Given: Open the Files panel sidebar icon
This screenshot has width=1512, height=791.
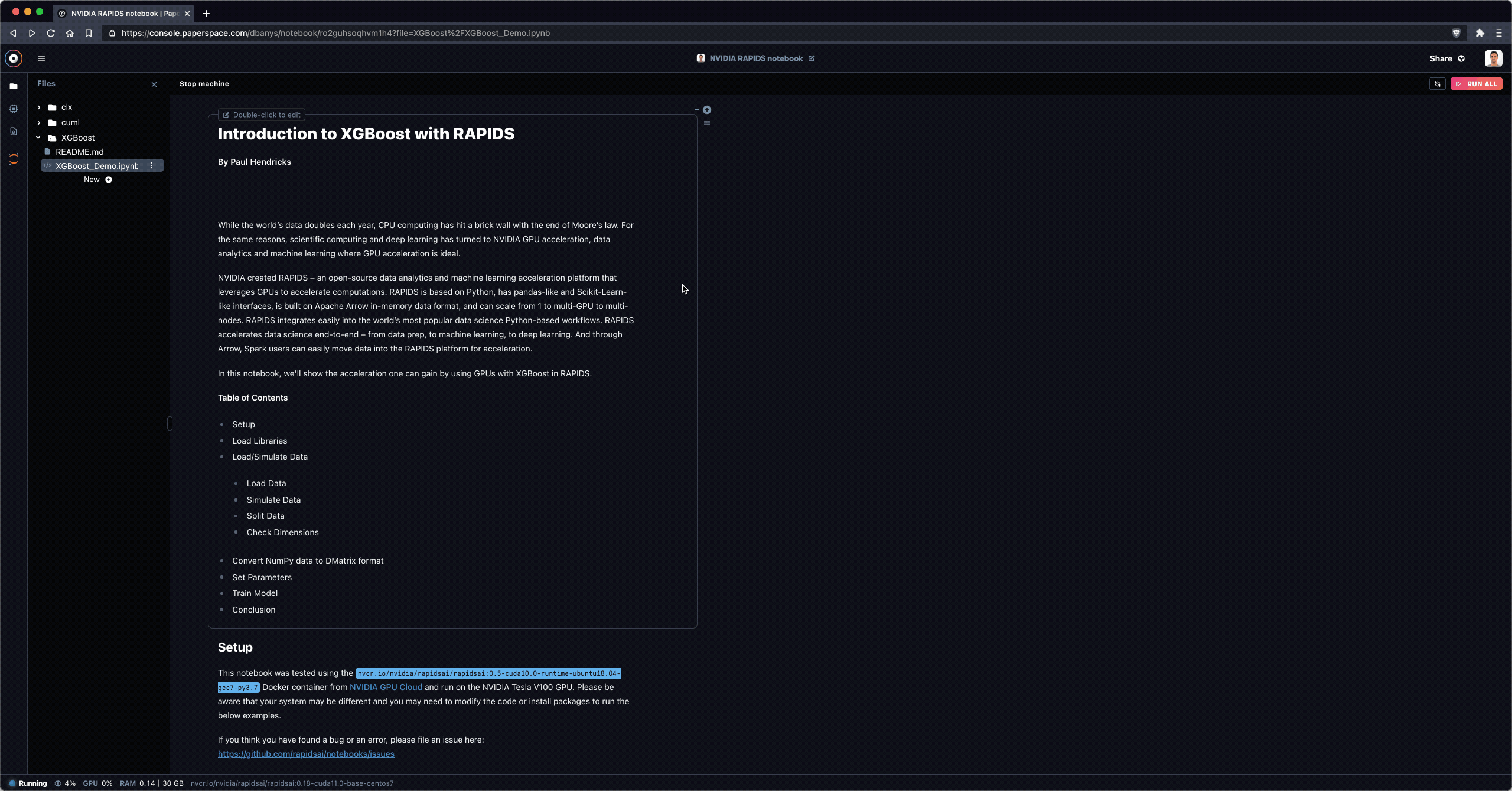Looking at the screenshot, I should click(14, 86).
